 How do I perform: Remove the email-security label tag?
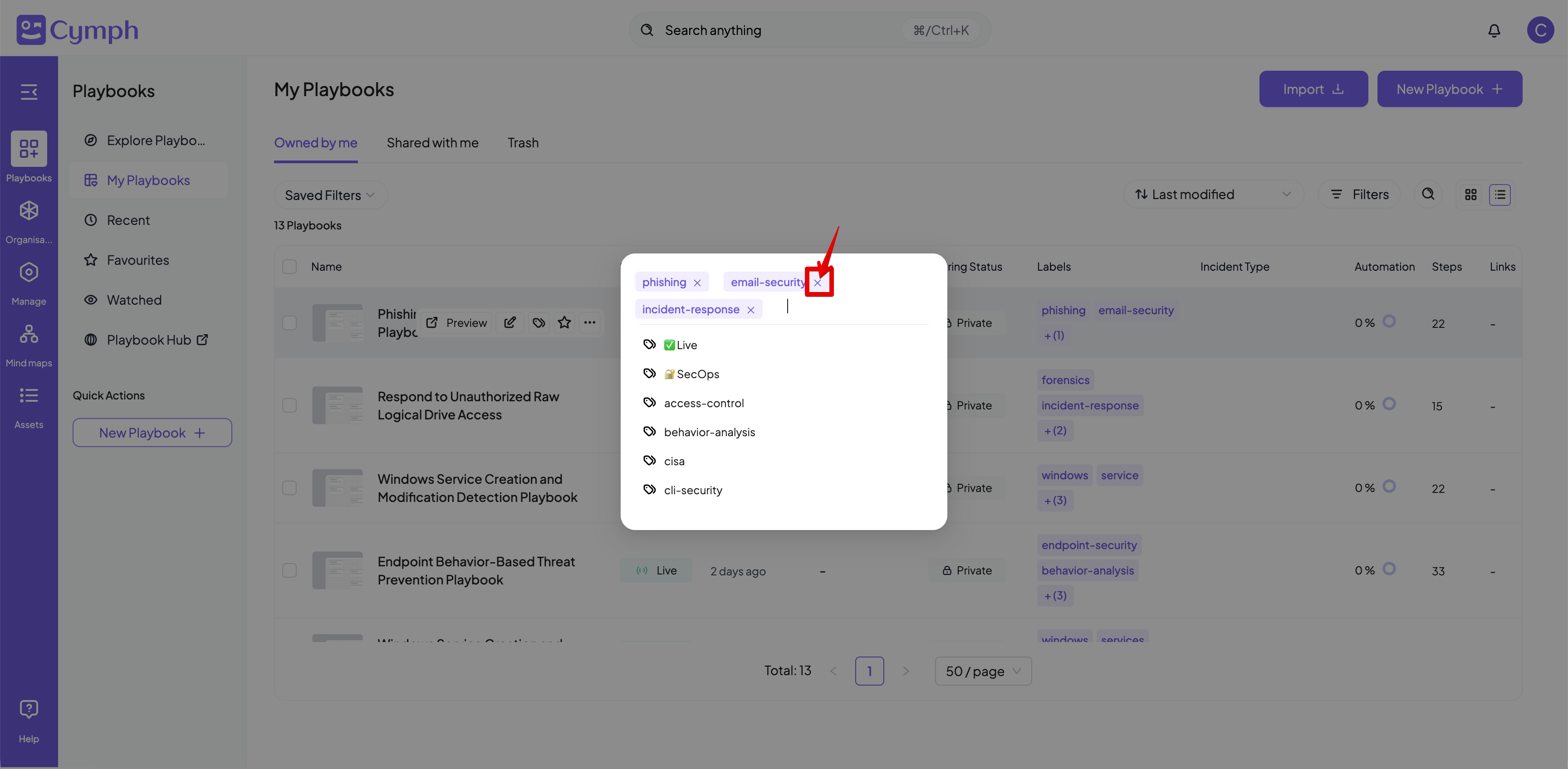818,282
